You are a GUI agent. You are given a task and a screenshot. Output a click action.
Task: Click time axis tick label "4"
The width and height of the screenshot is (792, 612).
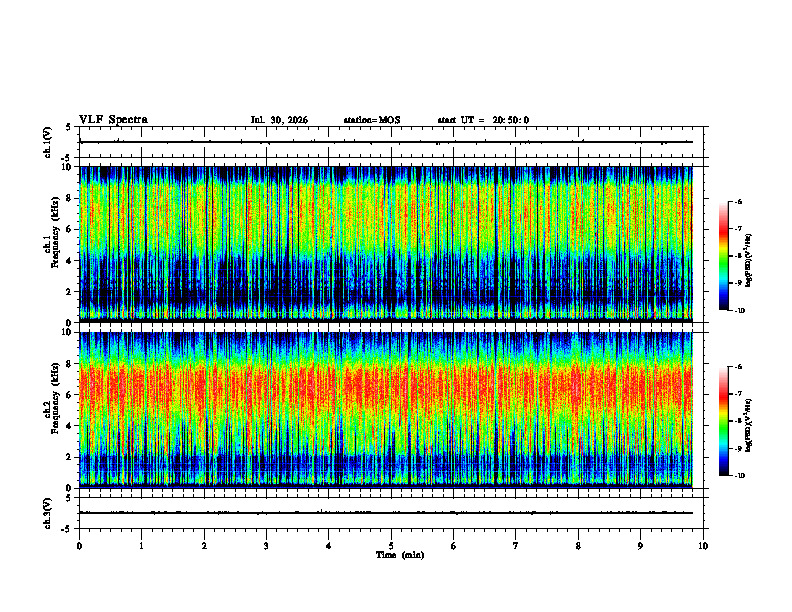pos(329,546)
